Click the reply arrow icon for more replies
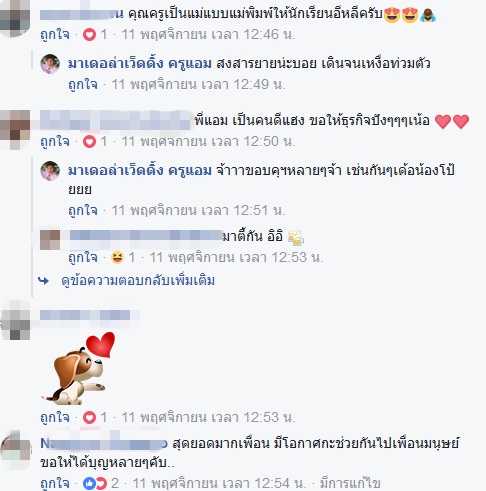The height and width of the screenshot is (491, 486). [43, 281]
